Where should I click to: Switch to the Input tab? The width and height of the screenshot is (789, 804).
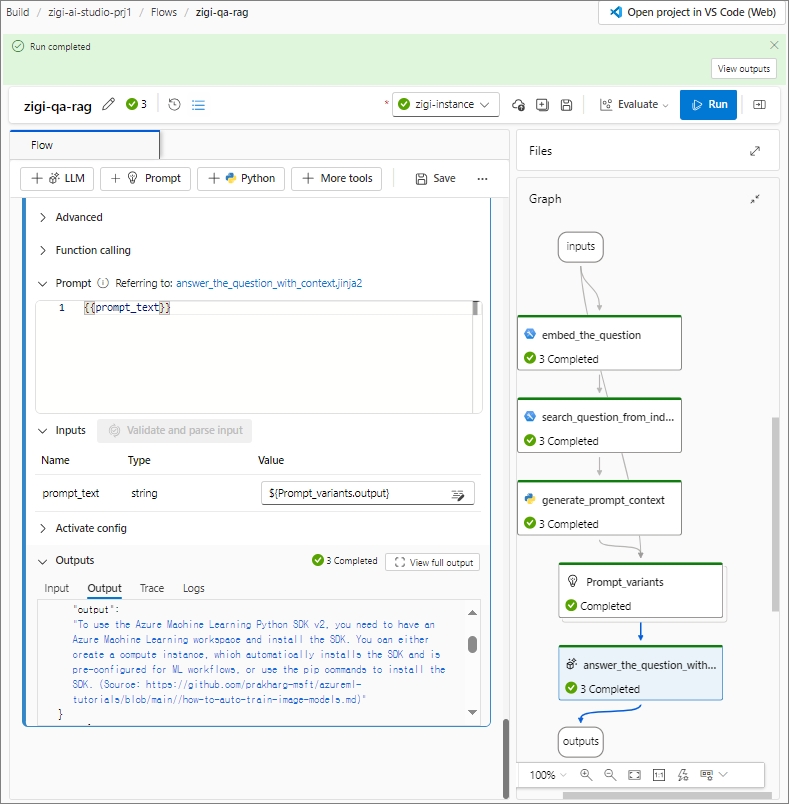coord(56,588)
